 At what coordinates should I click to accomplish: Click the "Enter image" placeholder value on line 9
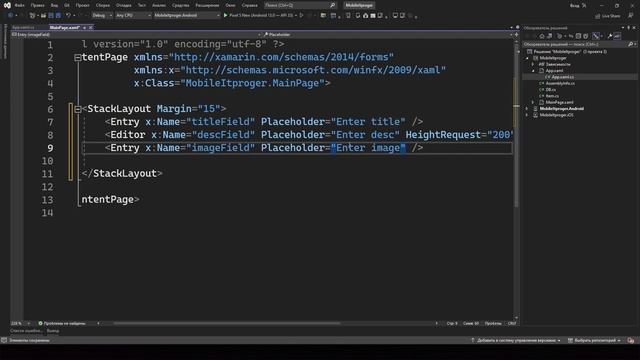[368, 148]
